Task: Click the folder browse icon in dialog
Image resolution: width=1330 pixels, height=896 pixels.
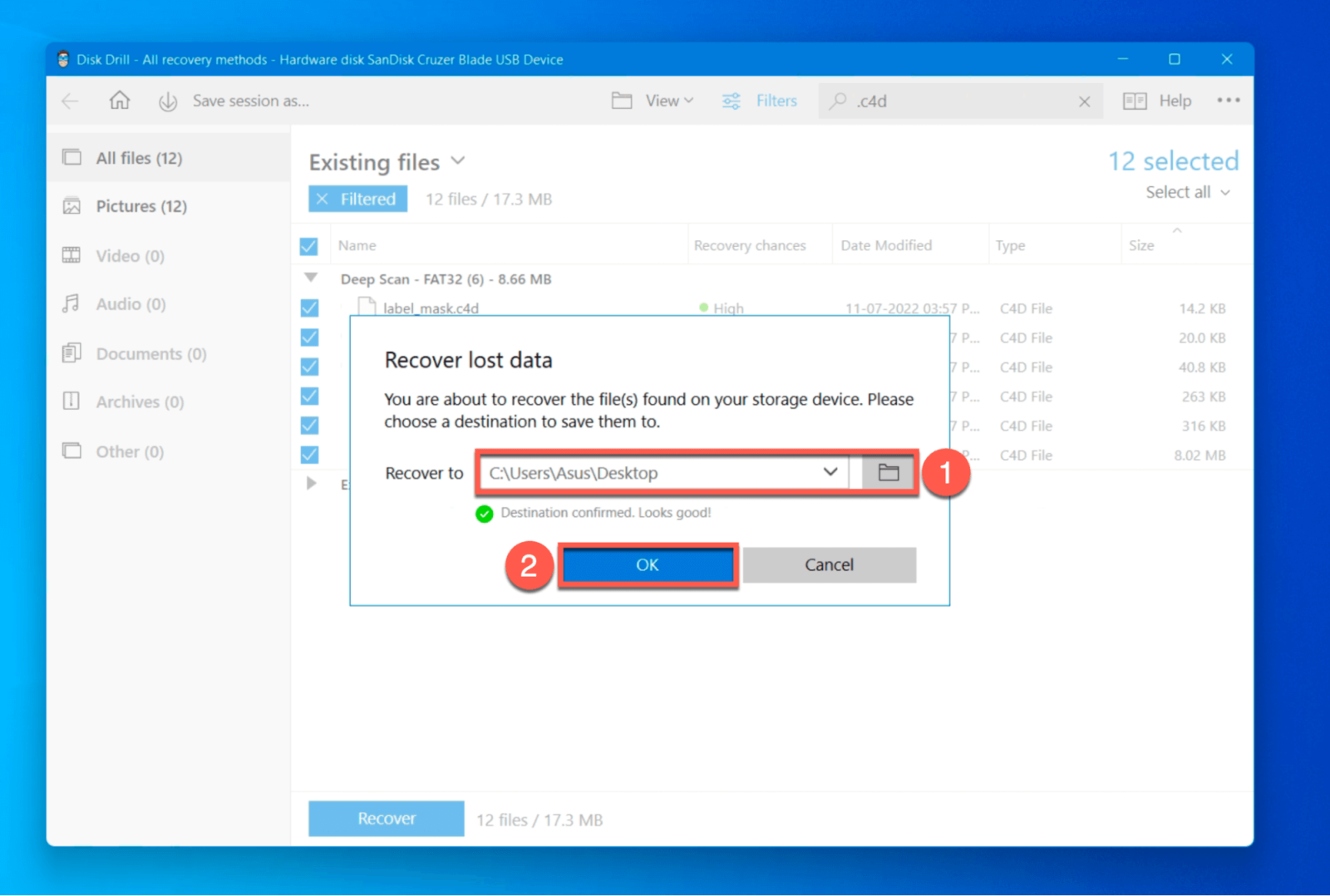Action: click(888, 473)
